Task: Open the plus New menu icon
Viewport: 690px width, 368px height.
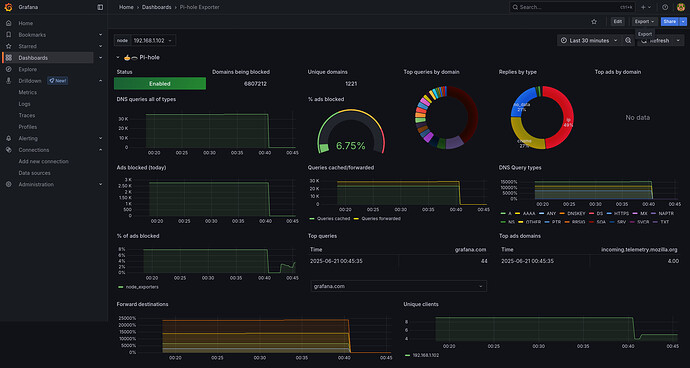Action: 646,7
